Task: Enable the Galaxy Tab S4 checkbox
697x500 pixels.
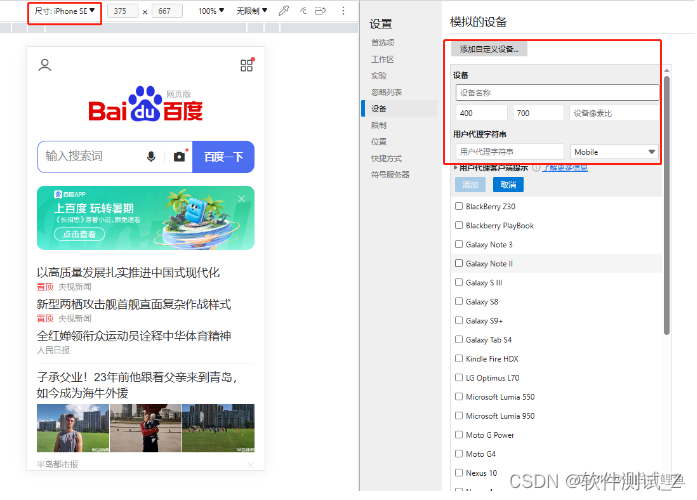Action: [x=459, y=340]
